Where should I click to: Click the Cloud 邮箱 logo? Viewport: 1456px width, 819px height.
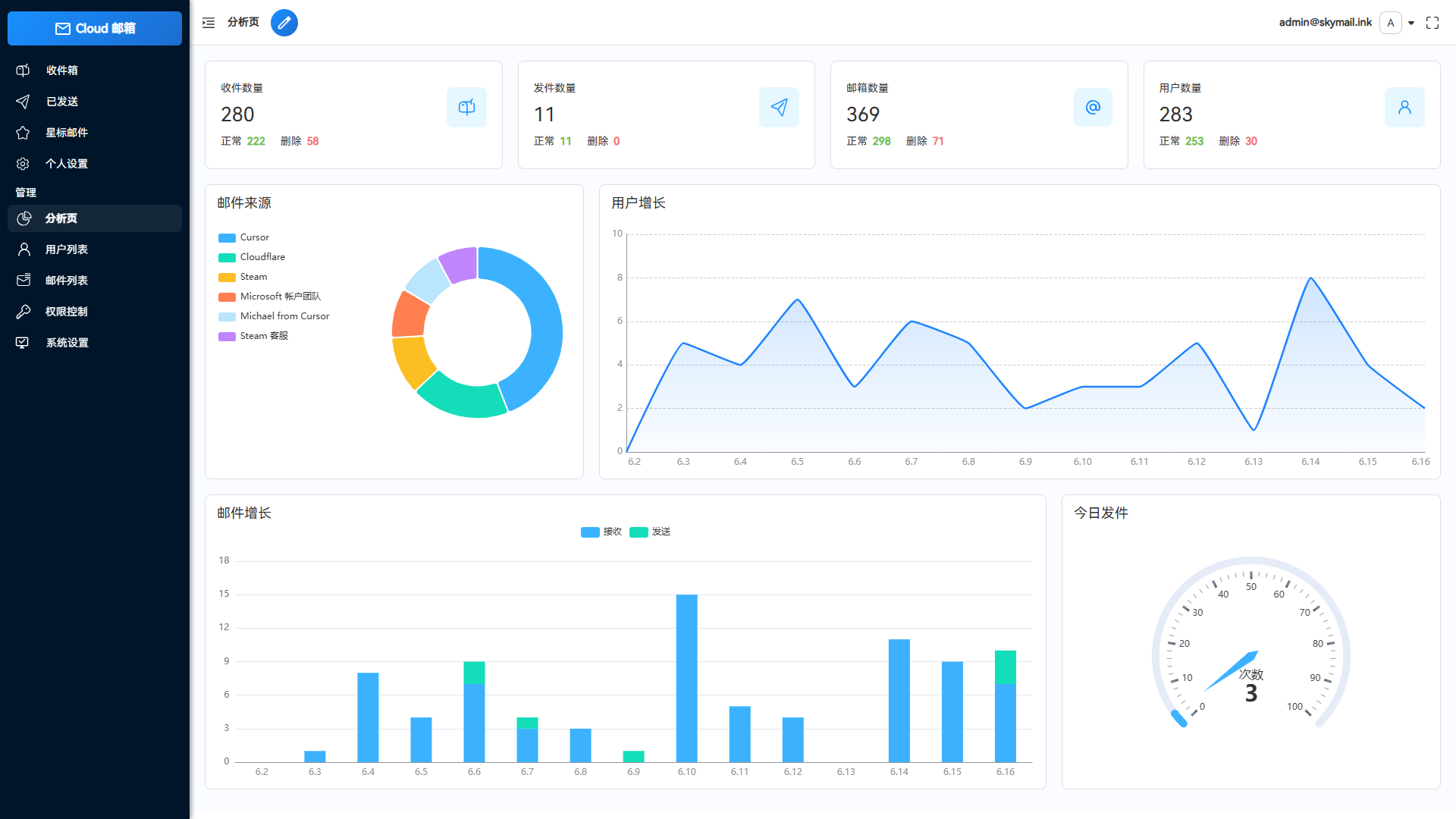(x=94, y=28)
